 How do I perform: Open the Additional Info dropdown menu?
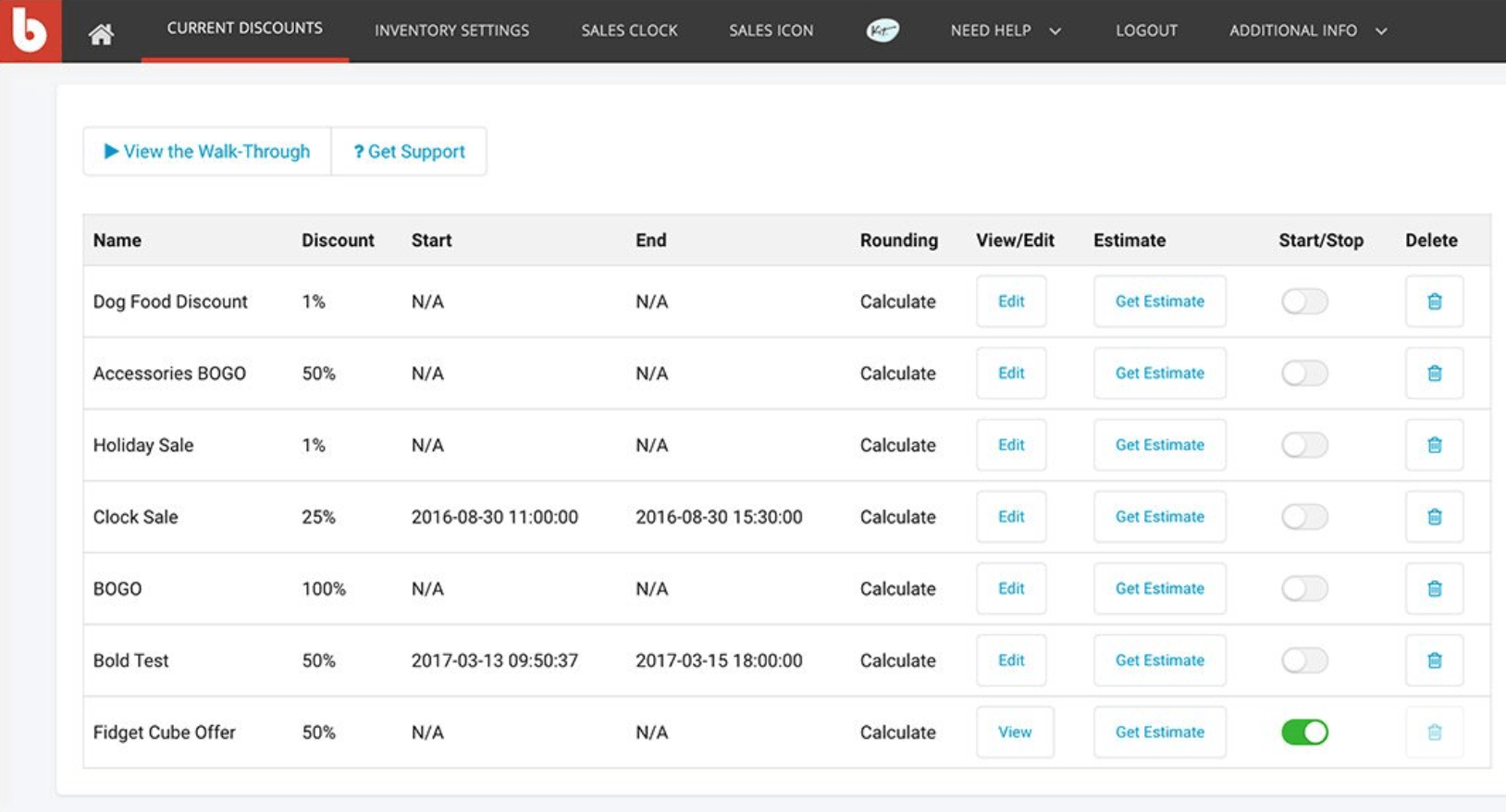coord(1307,31)
